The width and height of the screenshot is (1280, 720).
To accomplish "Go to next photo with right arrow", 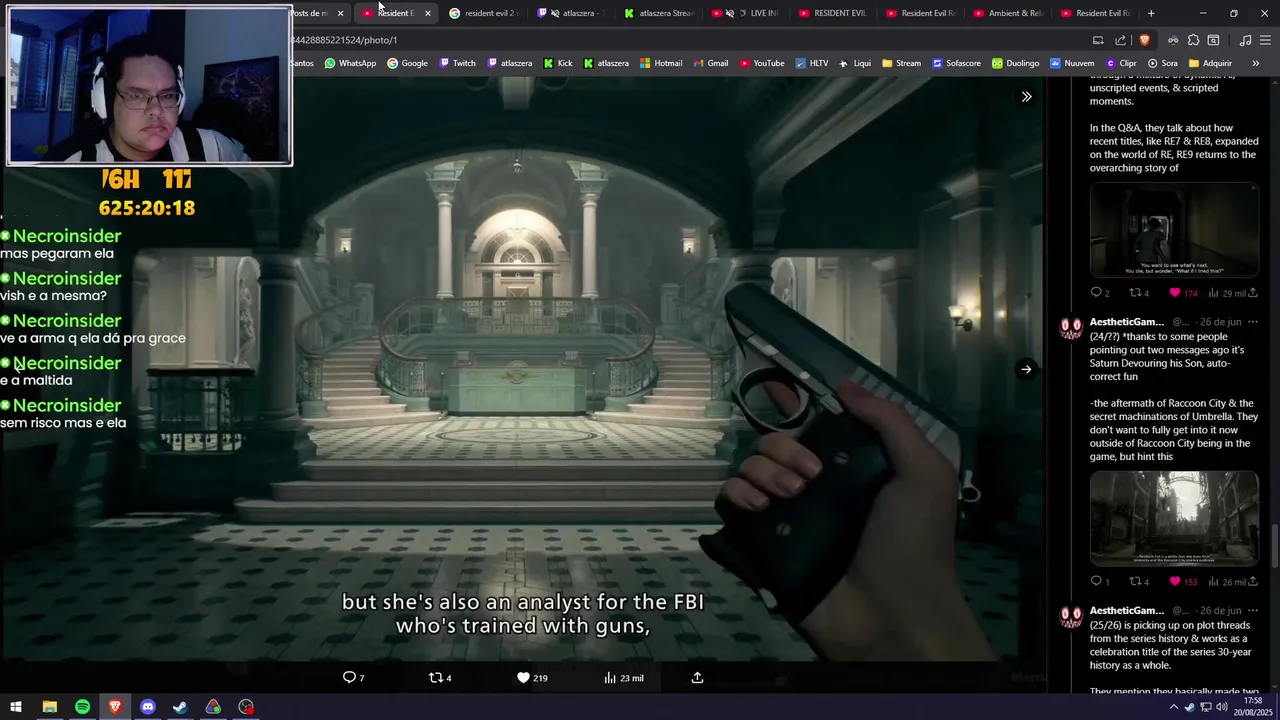I will point(1026,369).
